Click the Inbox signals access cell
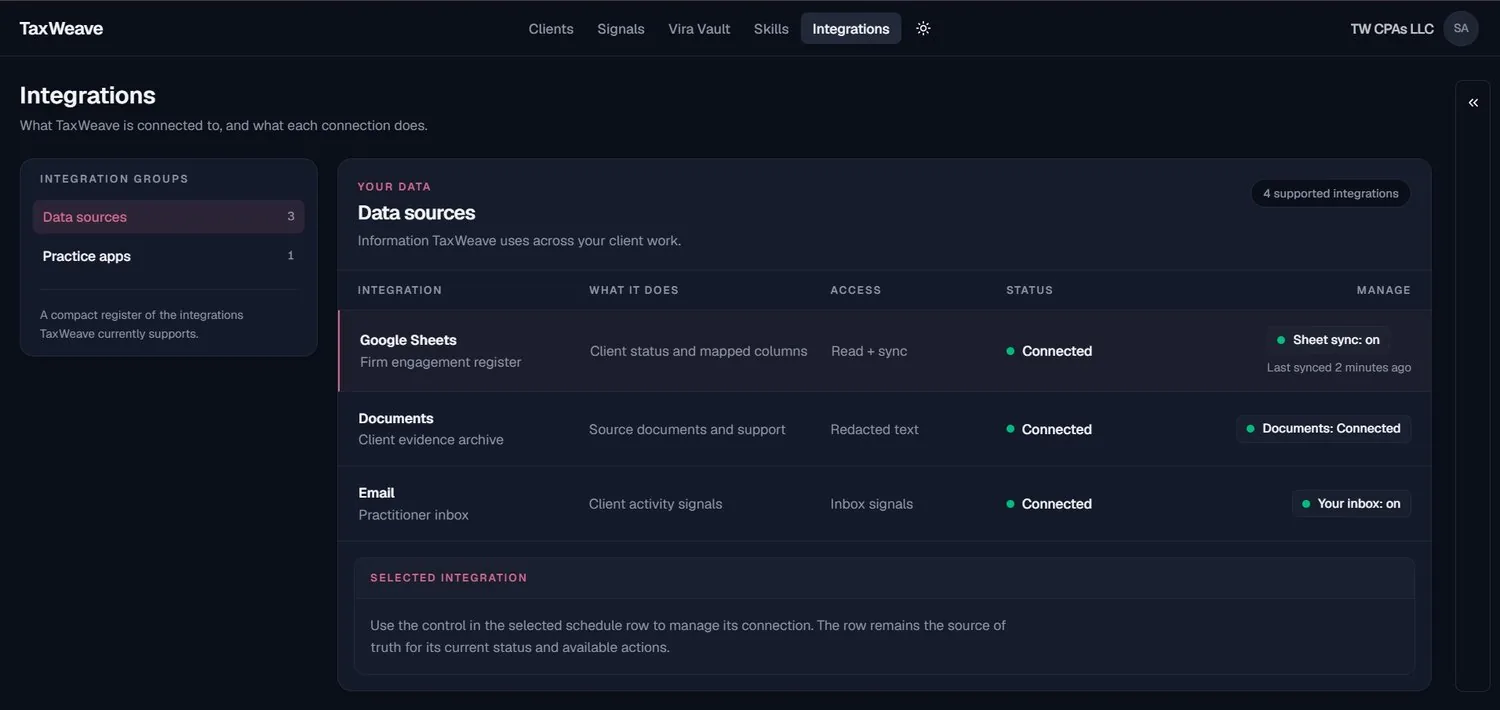Image resolution: width=1500 pixels, height=710 pixels. tap(871, 504)
